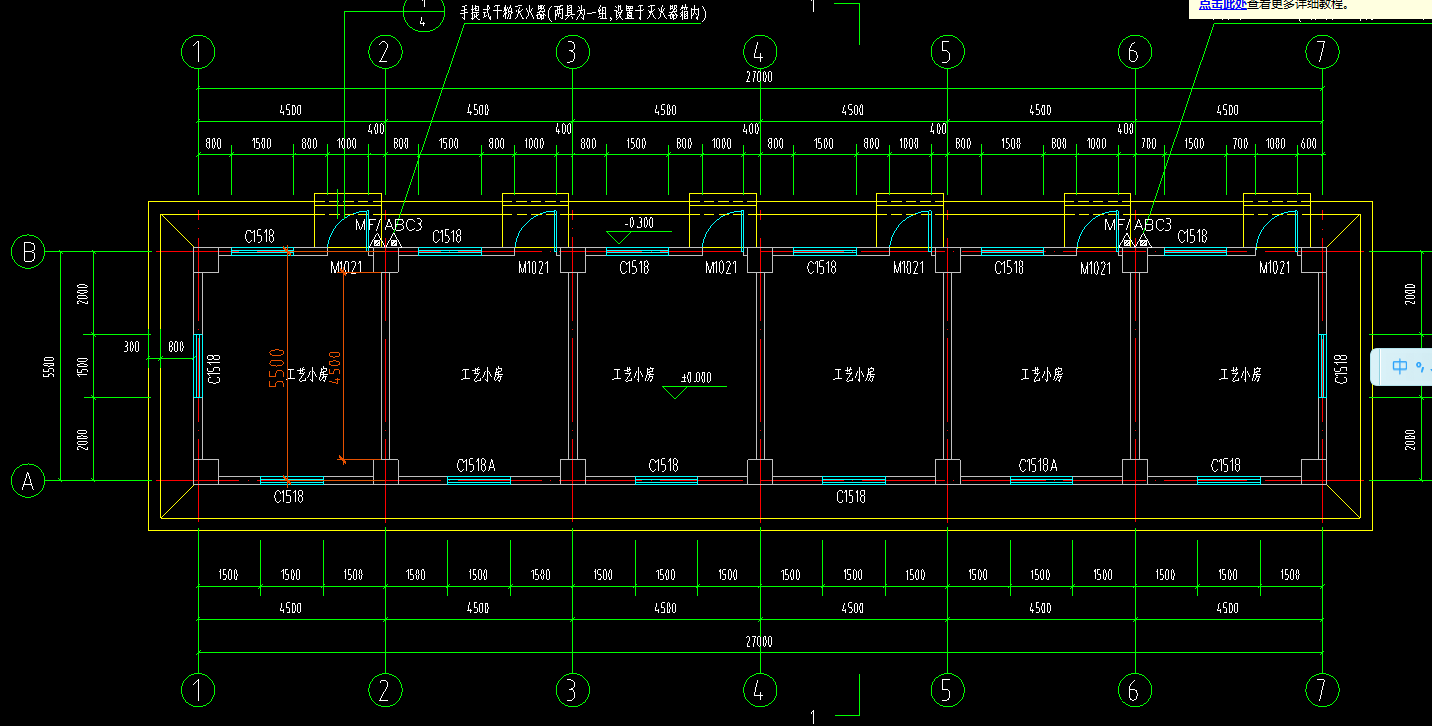Screen dimensions: 1432x726
Task: Click the top axis bubble numbered 1
Action: (199, 52)
